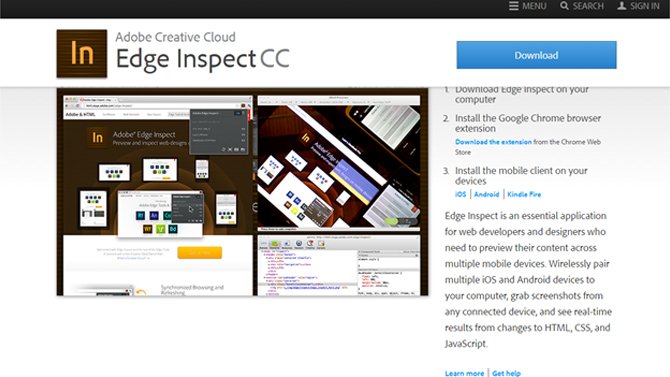Click the Adobe Creative Cloud heading text
Screen dimensions: 670x377
click(x=175, y=37)
